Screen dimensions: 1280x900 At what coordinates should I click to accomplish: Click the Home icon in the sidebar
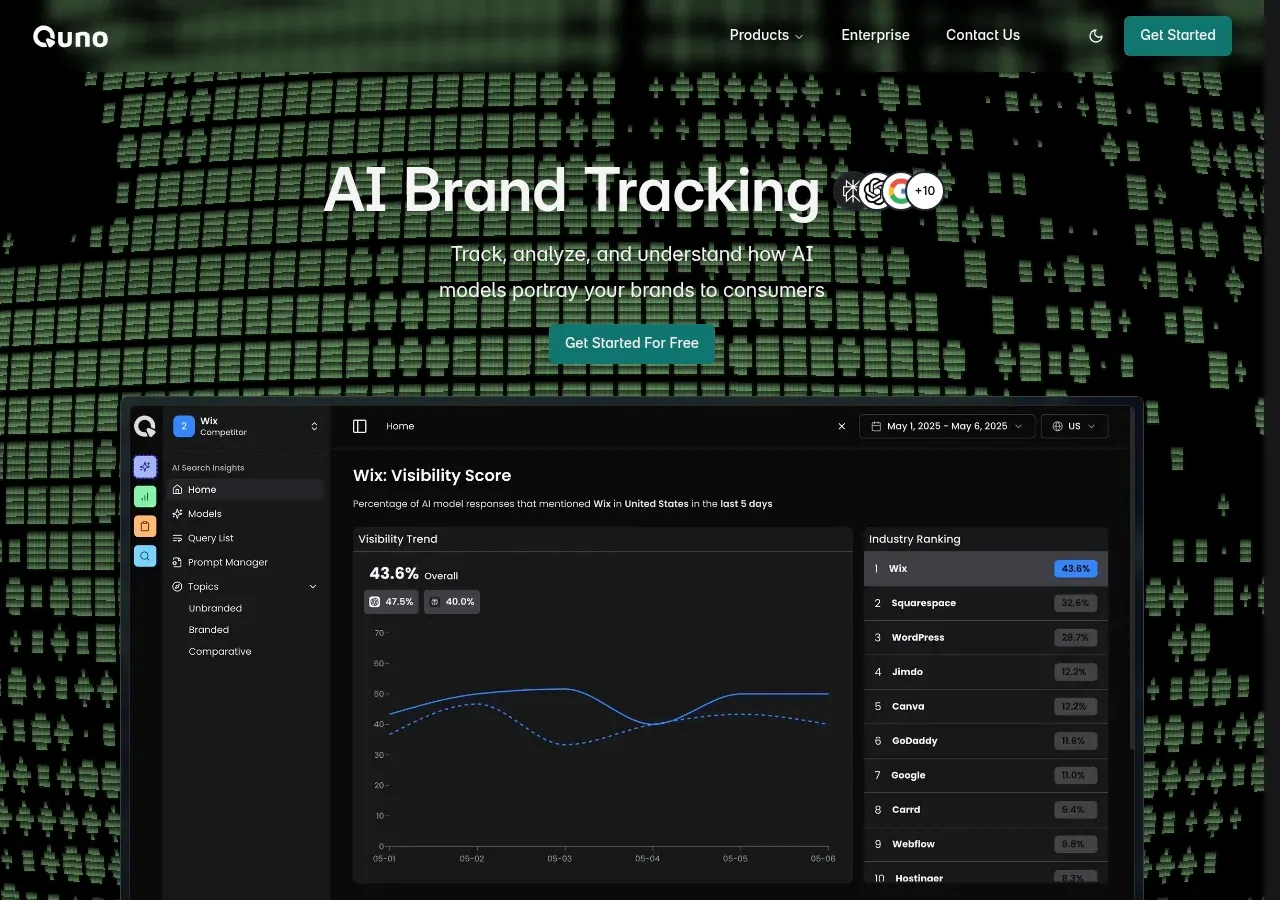click(x=177, y=490)
